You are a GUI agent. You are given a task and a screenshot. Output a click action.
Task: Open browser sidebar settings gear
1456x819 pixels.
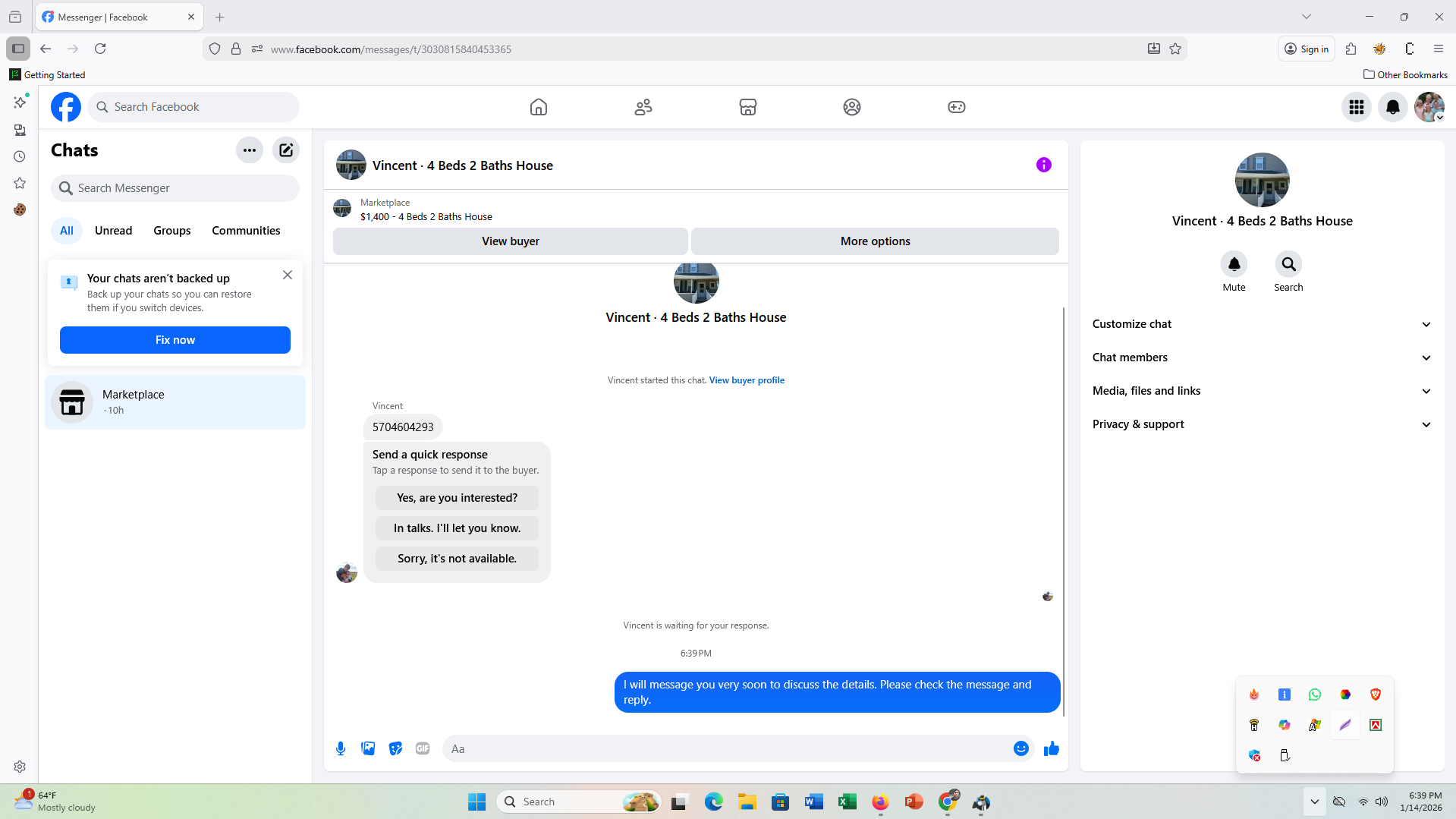[20, 767]
